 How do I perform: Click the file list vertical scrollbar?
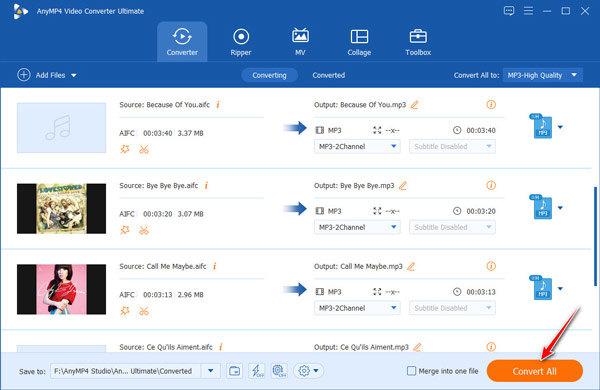pos(595,236)
